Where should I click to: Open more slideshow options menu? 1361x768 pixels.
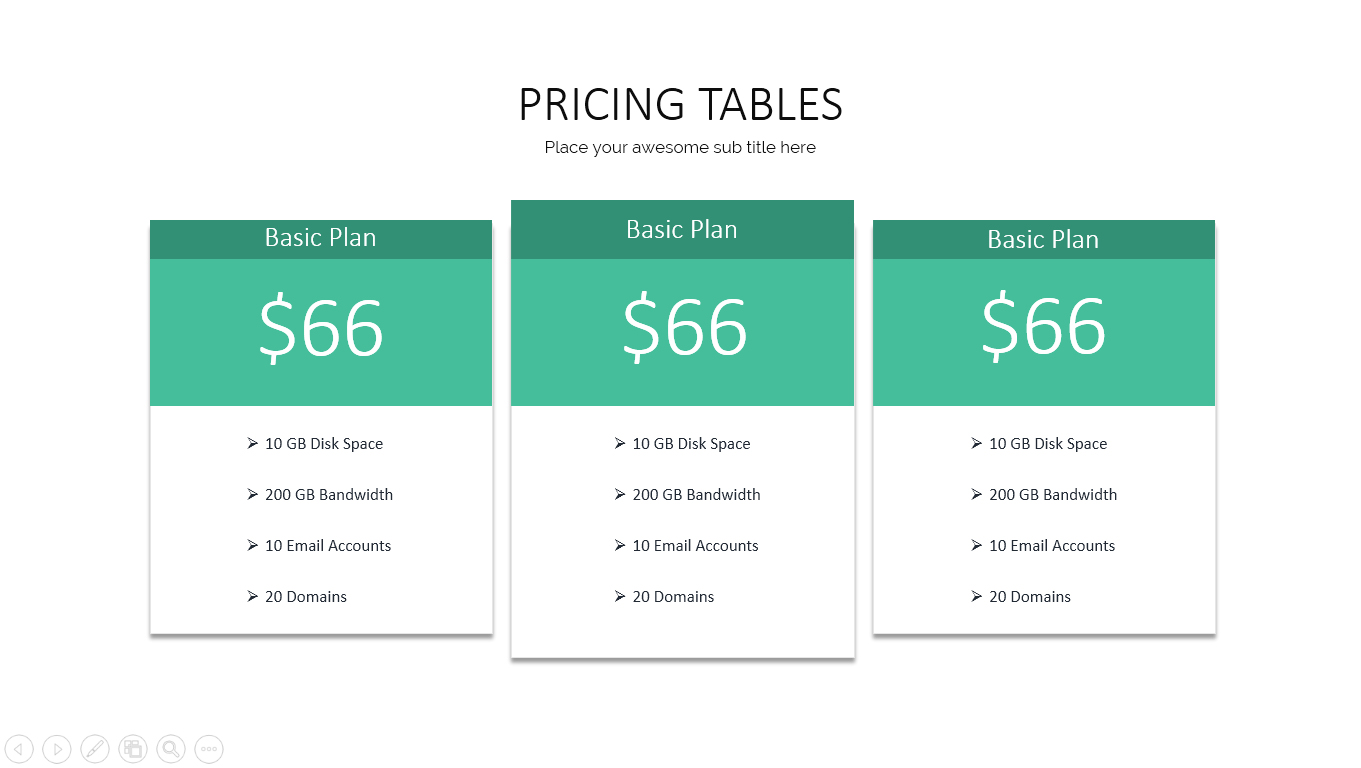tap(209, 748)
